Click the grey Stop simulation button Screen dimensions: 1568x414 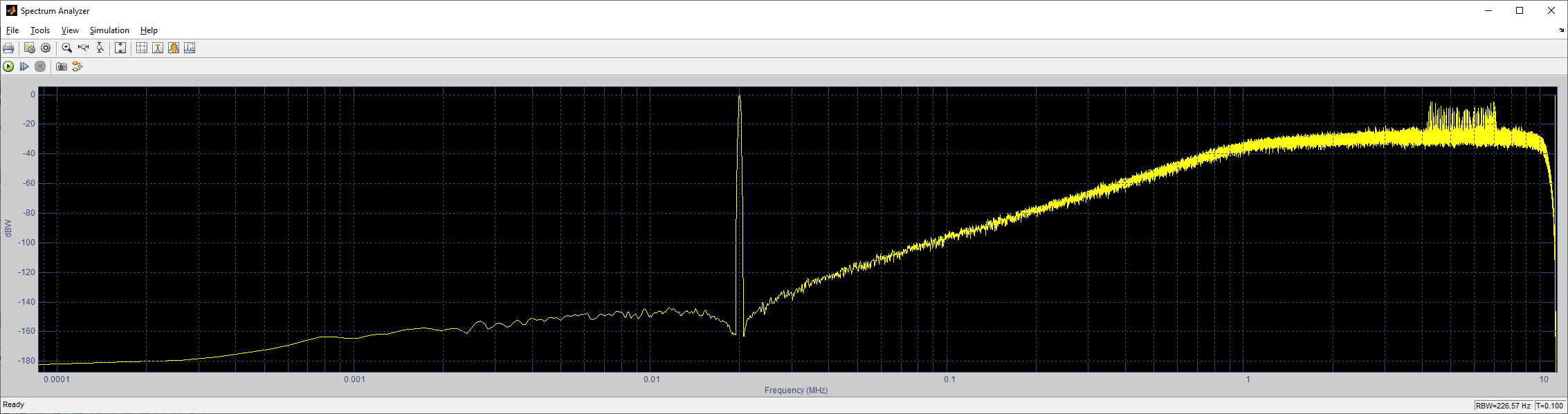40,66
